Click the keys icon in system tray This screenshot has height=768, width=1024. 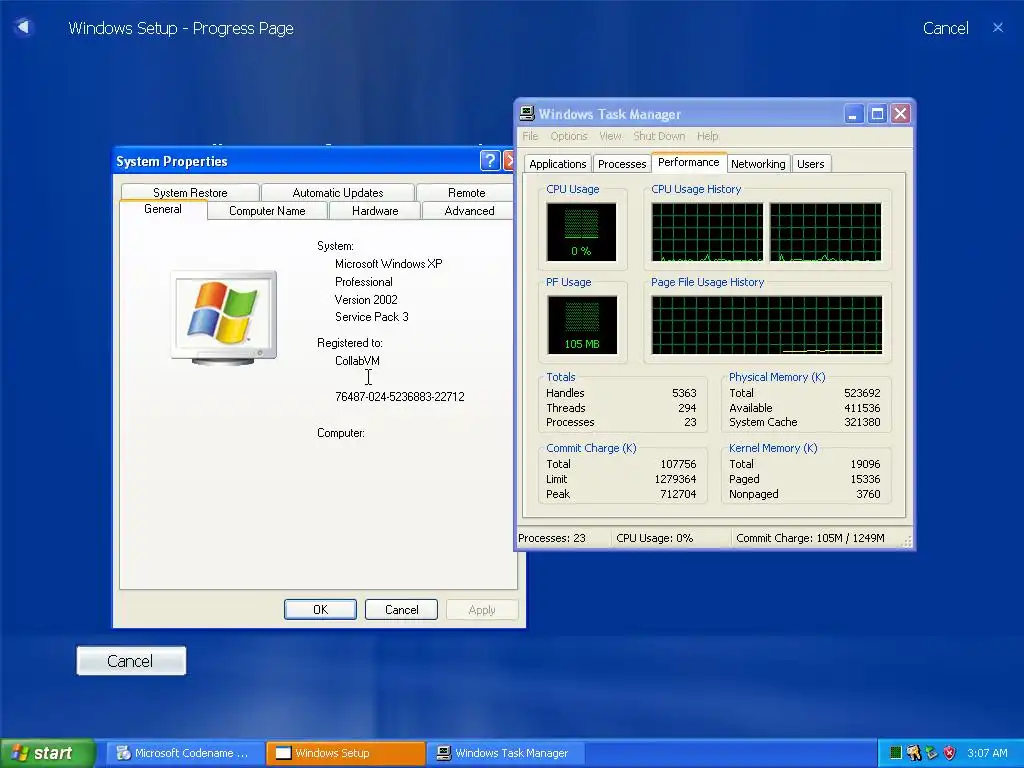click(914, 753)
